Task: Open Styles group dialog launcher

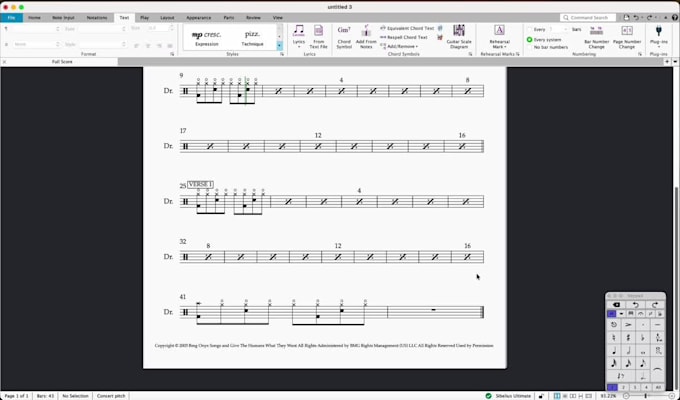Action: click(282, 54)
